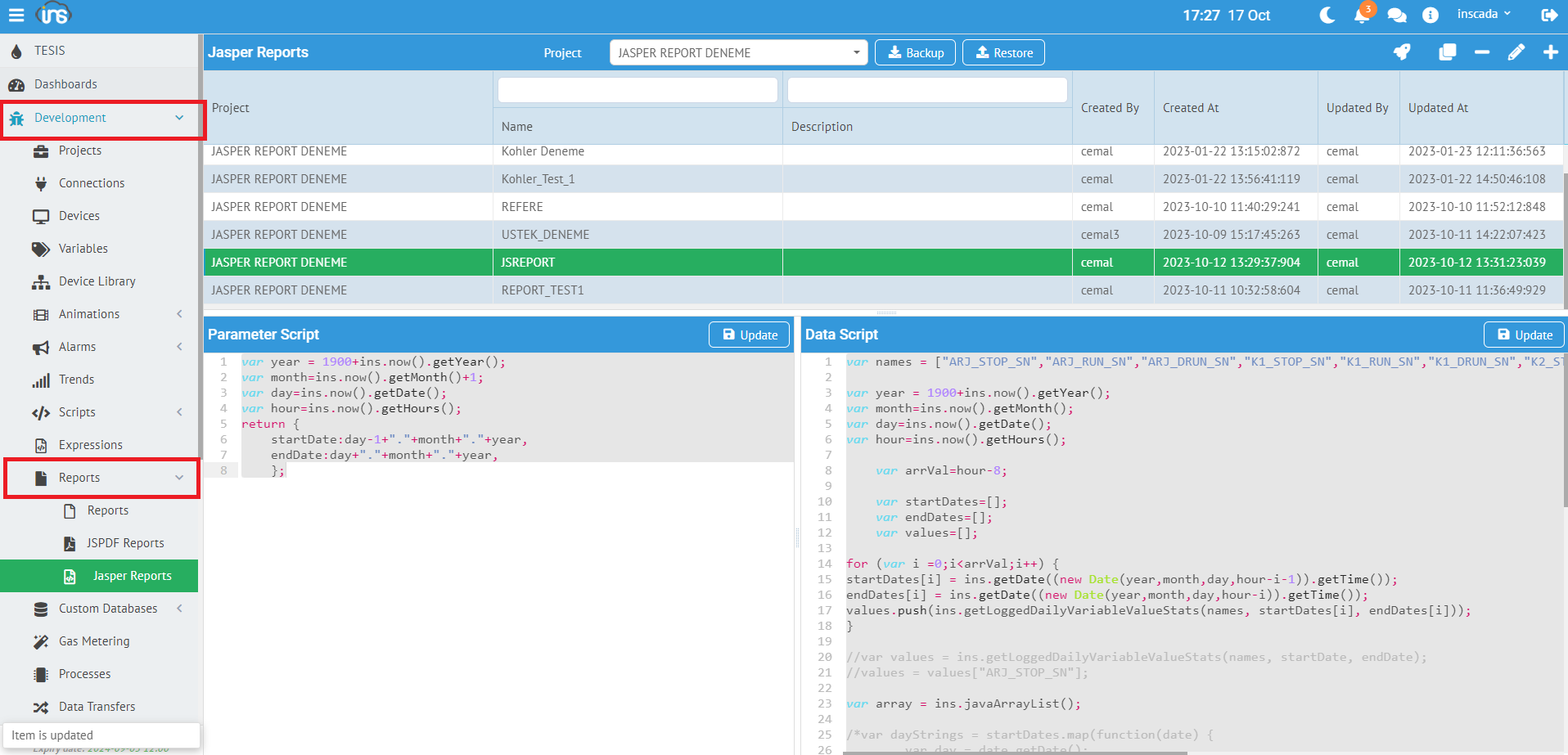Click the Description filter input field
The image size is (1568, 755).
(927, 90)
